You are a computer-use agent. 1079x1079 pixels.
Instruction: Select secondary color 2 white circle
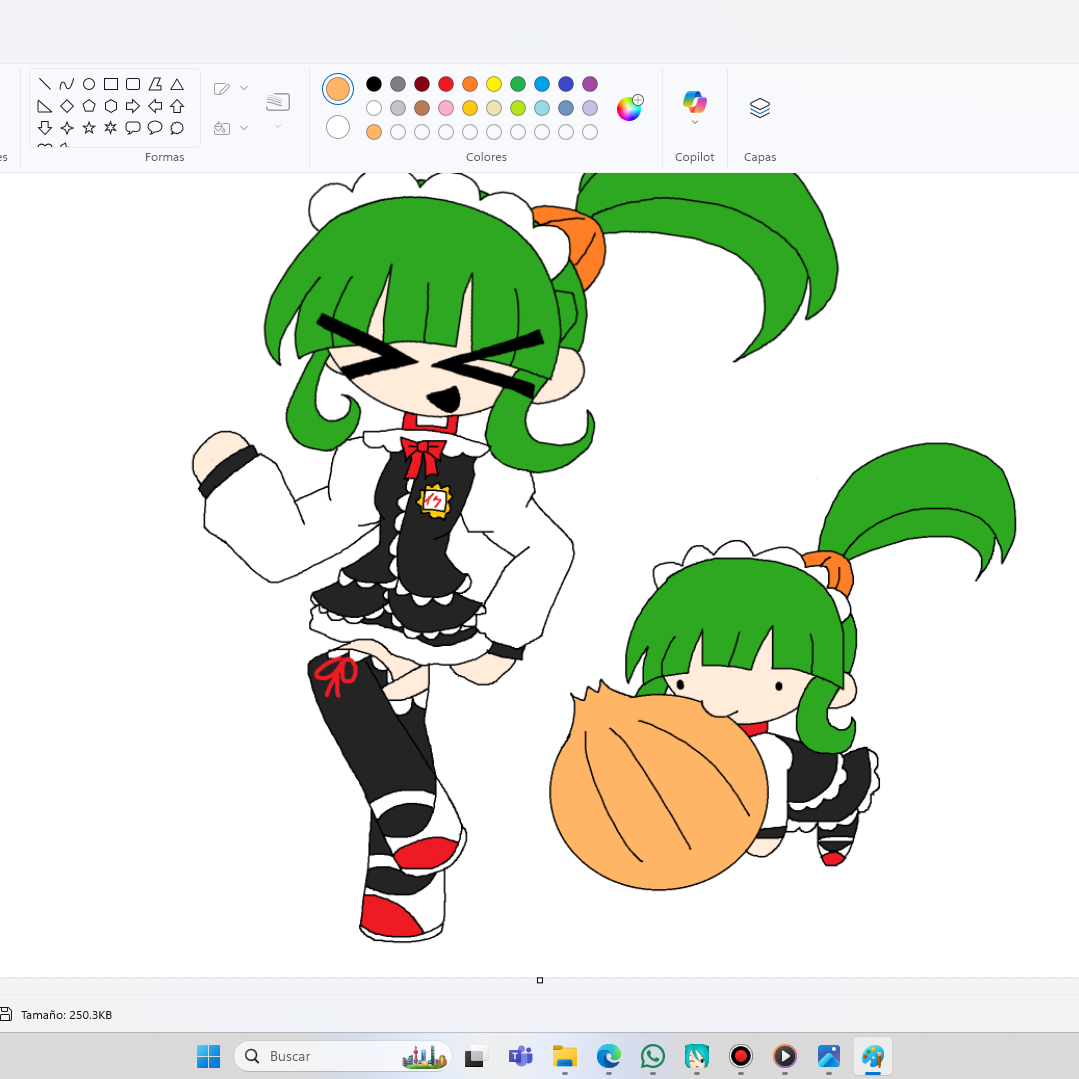point(338,127)
